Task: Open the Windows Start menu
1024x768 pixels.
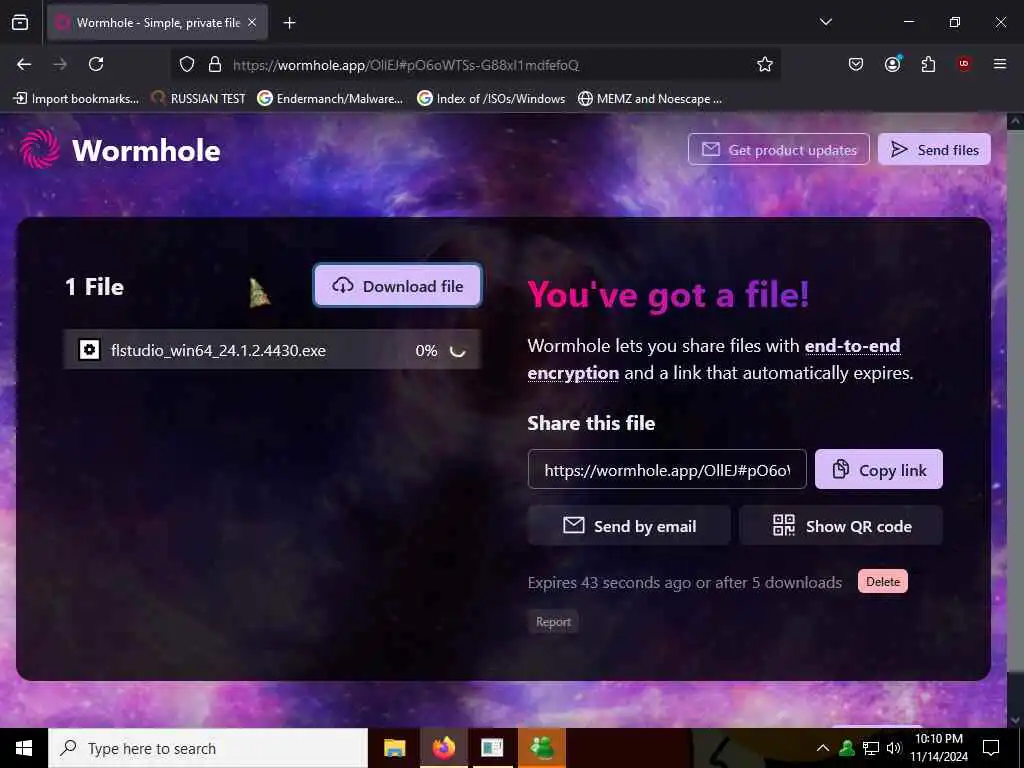Action: click(24, 748)
